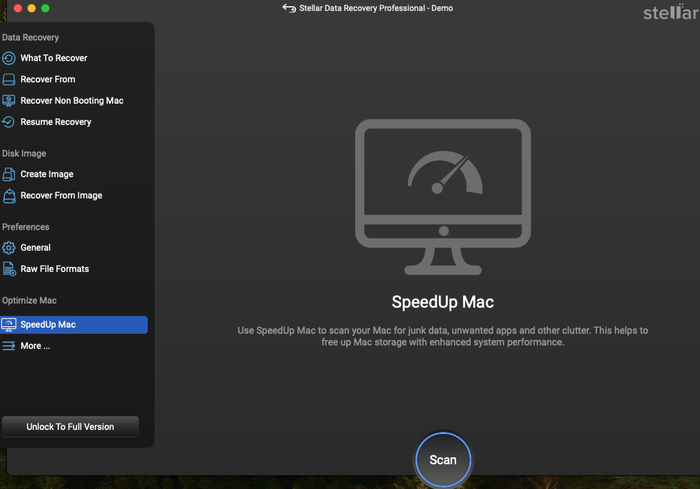Click the What To Recover circular arrow icon

(x=8, y=58)
